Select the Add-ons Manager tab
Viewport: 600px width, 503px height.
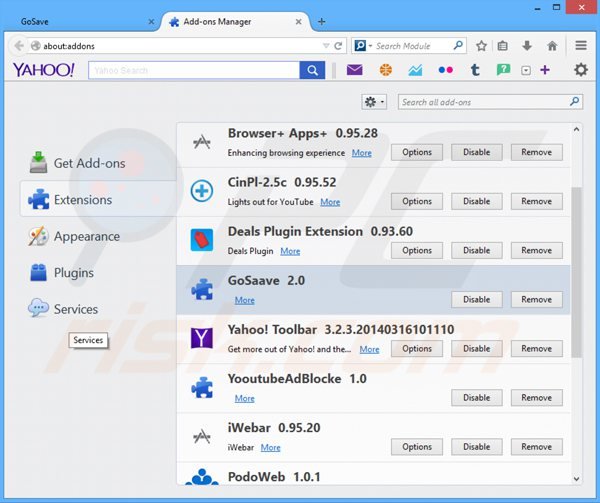click(x=234, y=22)
